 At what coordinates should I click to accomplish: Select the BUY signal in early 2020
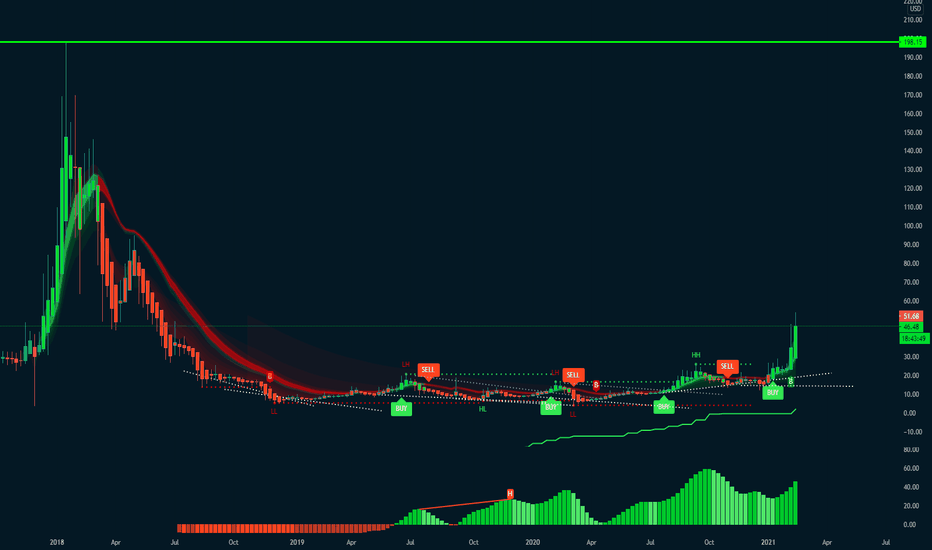[x=551, y=407]
